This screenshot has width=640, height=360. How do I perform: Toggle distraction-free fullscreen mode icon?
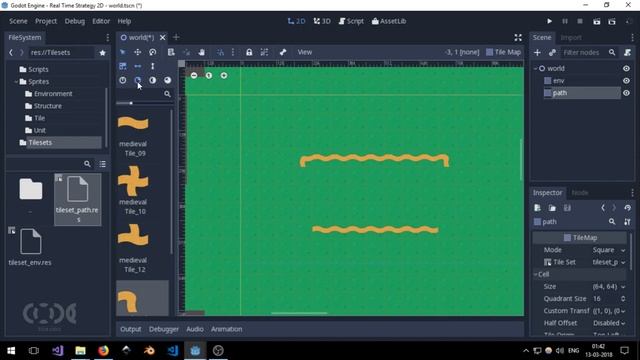518,38
